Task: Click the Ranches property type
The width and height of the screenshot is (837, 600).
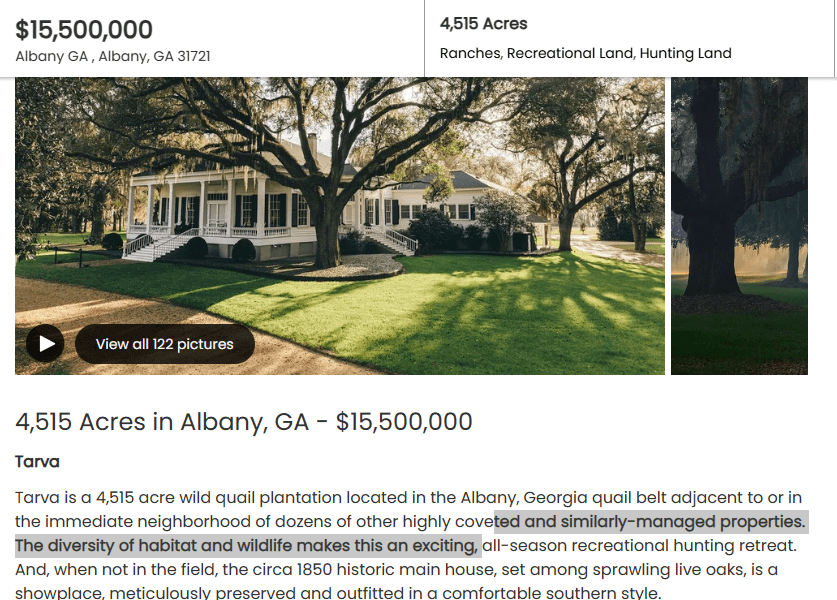Action: tap(470, 53)
